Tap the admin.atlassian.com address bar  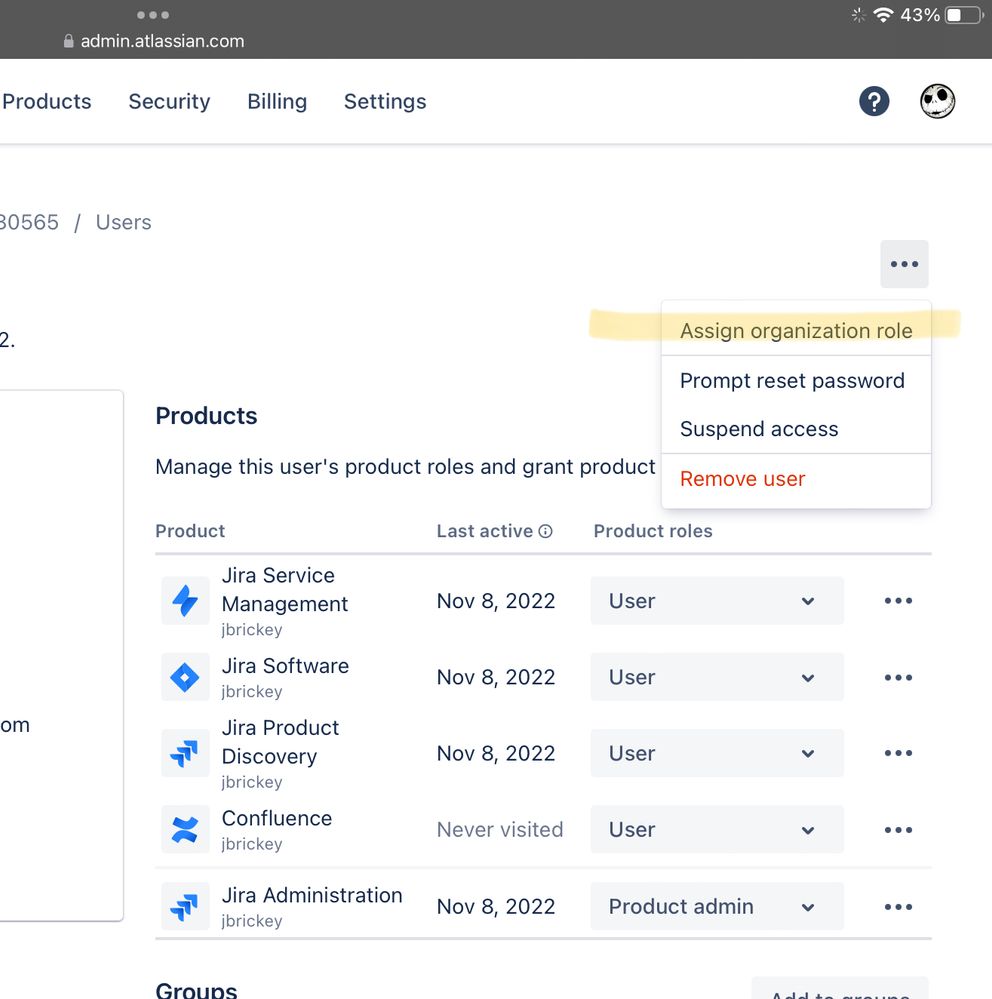pyautogui.click(x=154, y=41)
